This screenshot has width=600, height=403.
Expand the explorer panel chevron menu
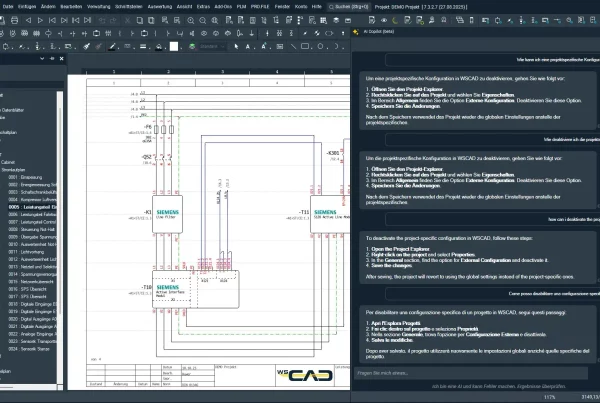coord(42,59)
